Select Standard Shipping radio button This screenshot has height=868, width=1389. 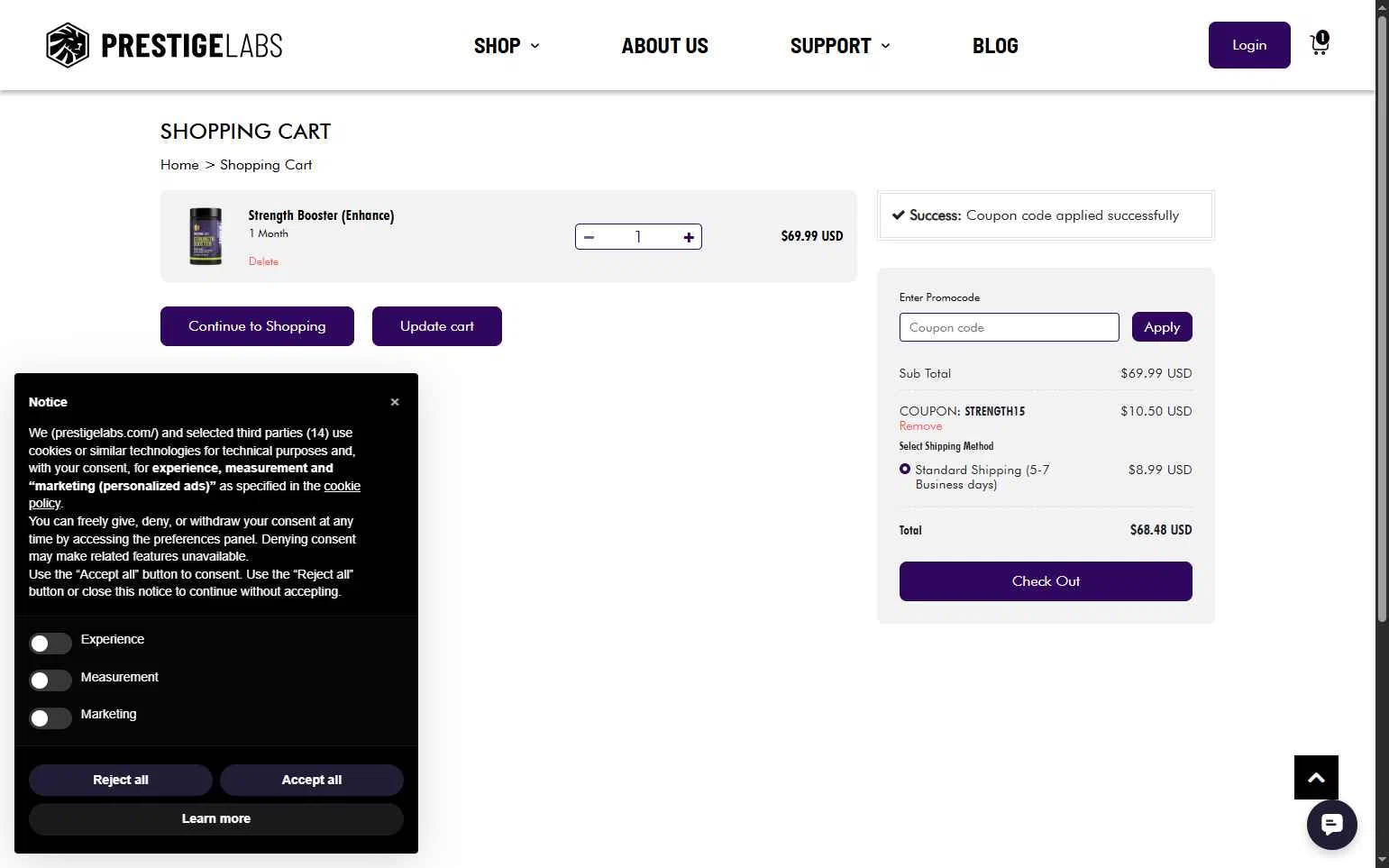(905, 469)
